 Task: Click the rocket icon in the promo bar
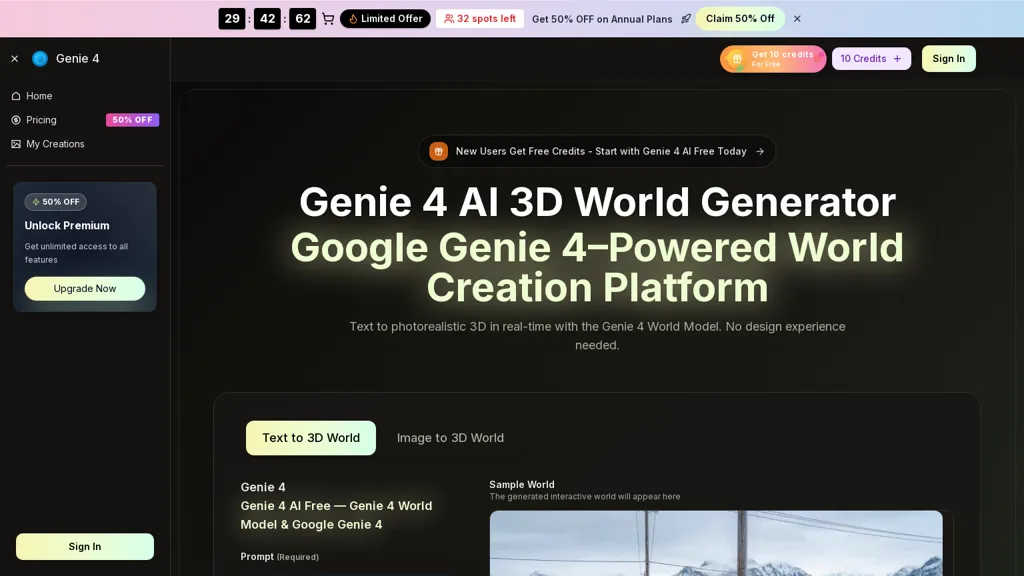coord(686,19)
